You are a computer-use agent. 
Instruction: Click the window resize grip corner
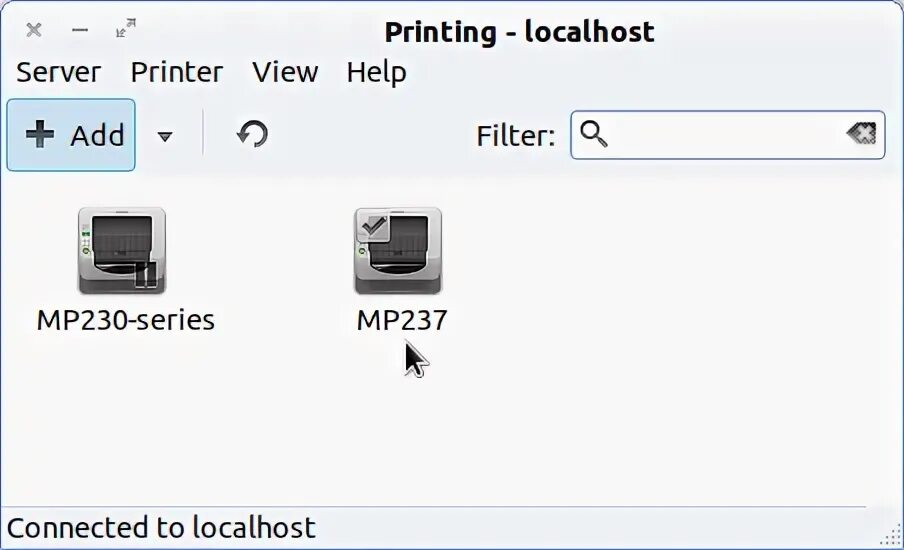(x=891, y=536)
